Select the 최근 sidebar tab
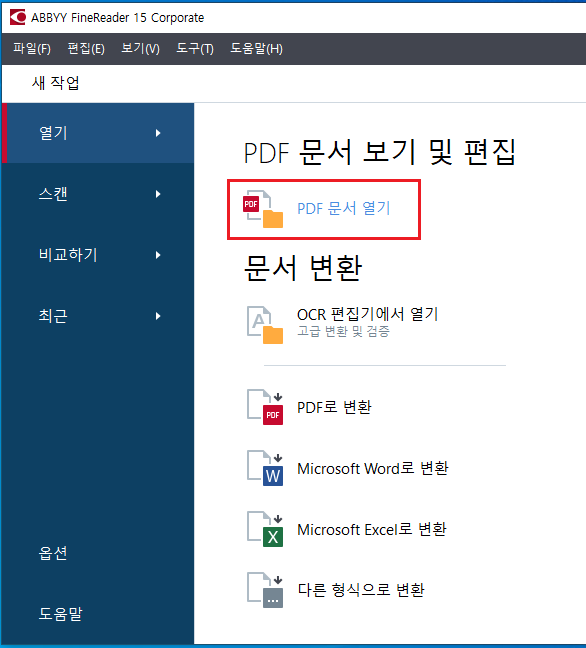Image resolution: width=586 pixels, height=648 pixels. pyautogui.click(x=98, y=316)
